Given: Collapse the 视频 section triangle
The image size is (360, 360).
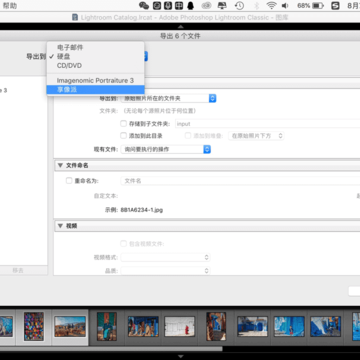Looking at the screenshot, I should (60, 226).
